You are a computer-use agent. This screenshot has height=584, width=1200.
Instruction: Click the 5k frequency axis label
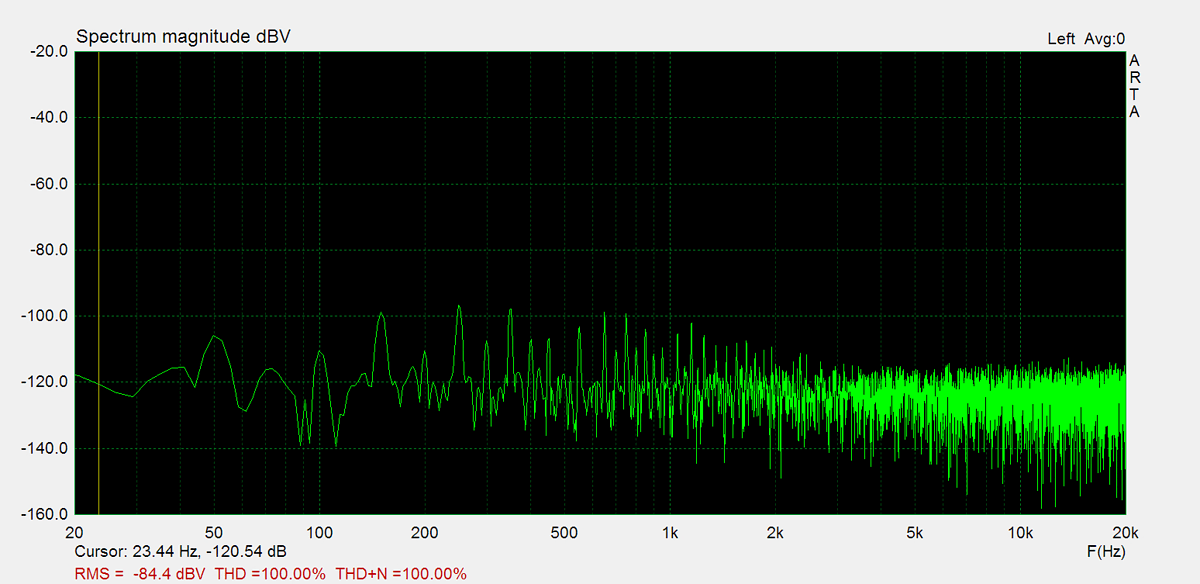(915, 531)
